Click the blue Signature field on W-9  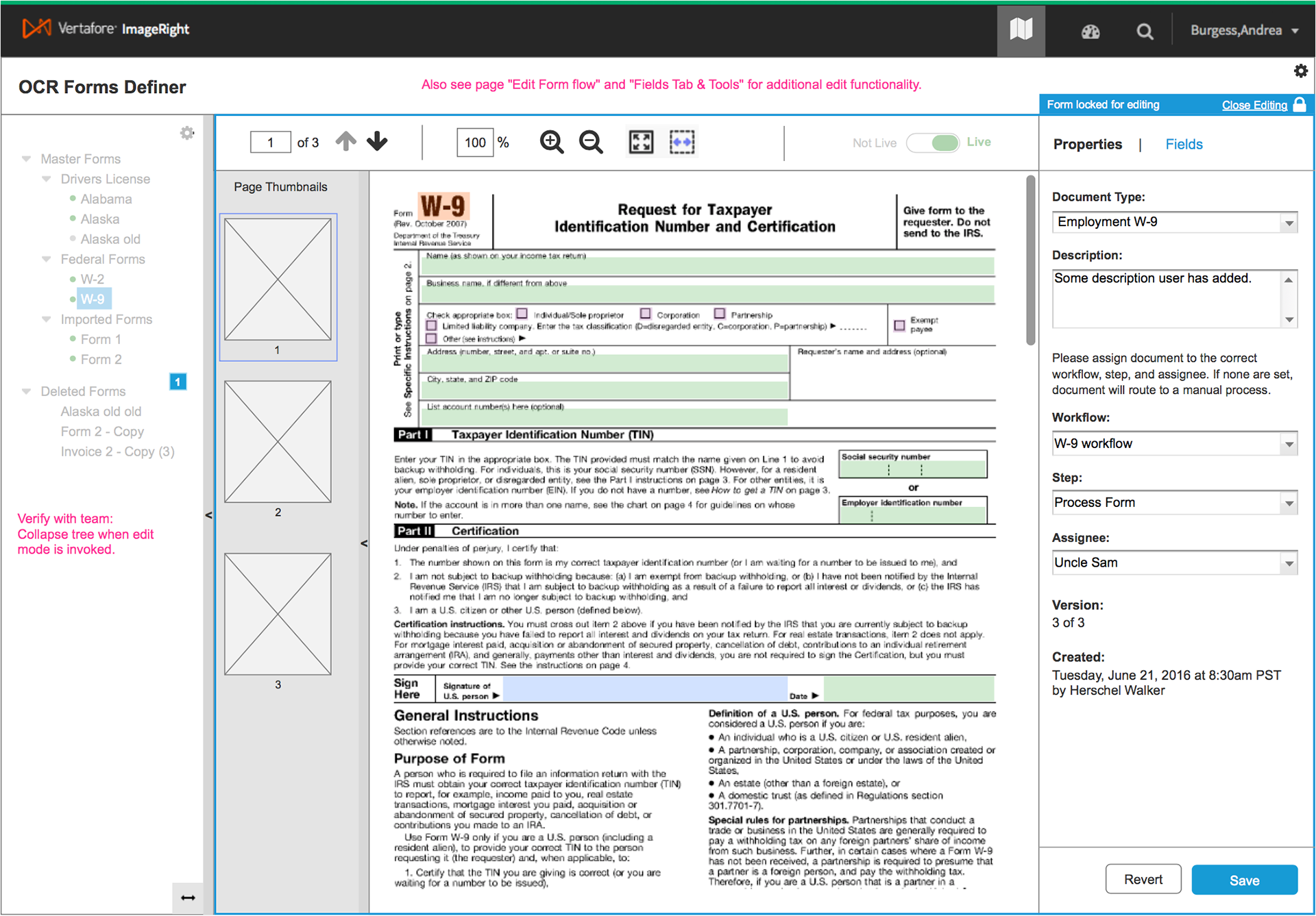645,689
